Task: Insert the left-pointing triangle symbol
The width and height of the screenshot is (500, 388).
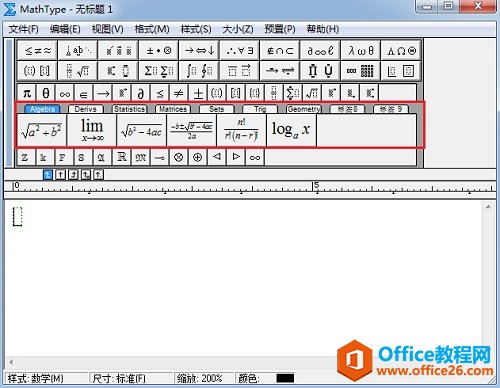Action: [x=217, y=157]
